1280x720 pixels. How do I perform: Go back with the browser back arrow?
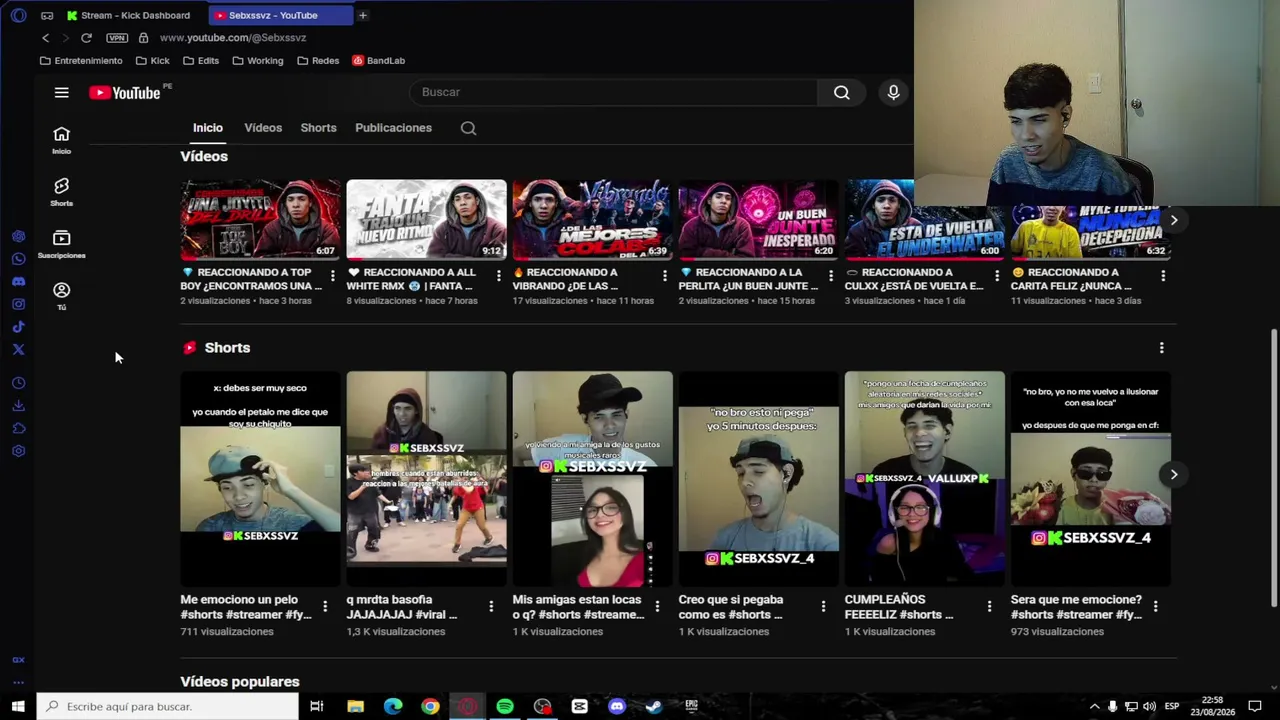[45, 38]
